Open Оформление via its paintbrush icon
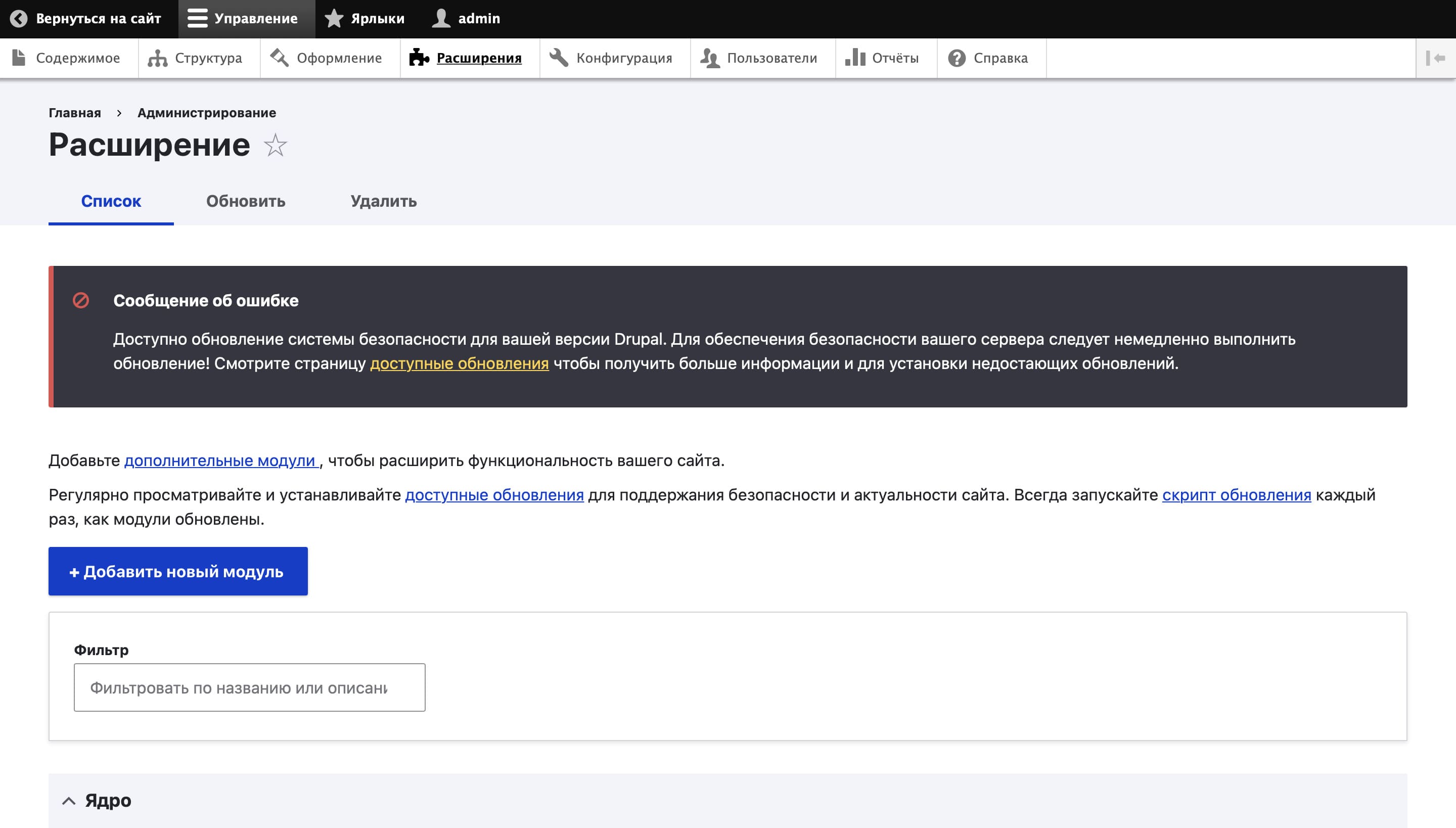Screen dimensions: 1456x828 point(279,58)
